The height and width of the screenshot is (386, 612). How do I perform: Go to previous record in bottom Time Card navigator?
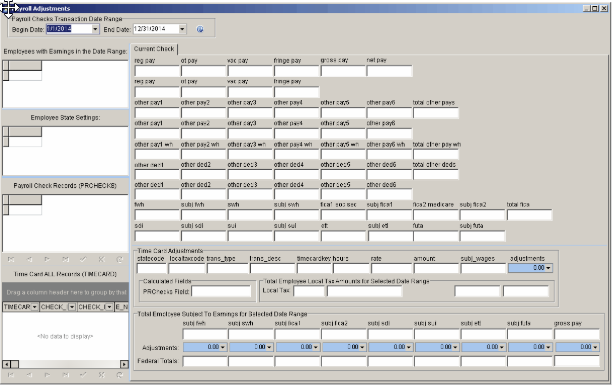click(29, 375)
